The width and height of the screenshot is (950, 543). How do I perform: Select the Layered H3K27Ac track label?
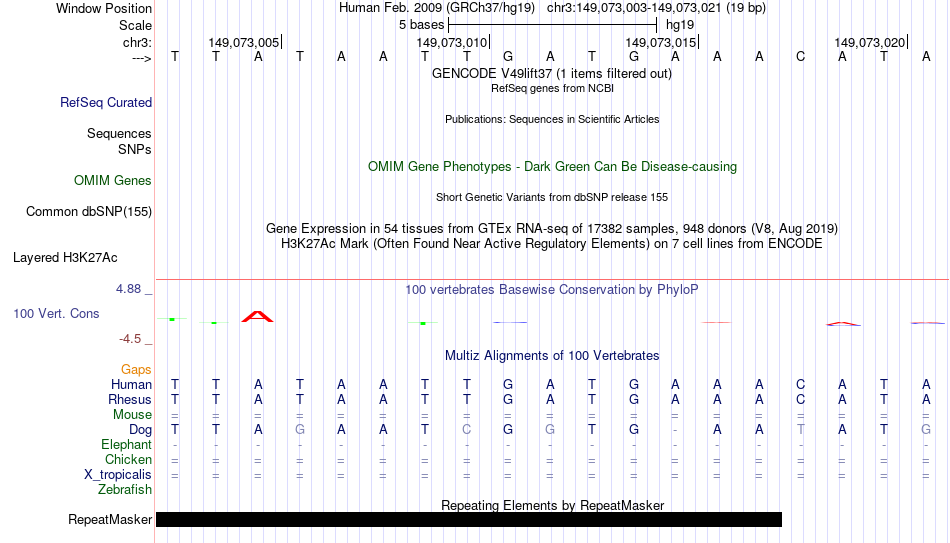pos(65,258)
